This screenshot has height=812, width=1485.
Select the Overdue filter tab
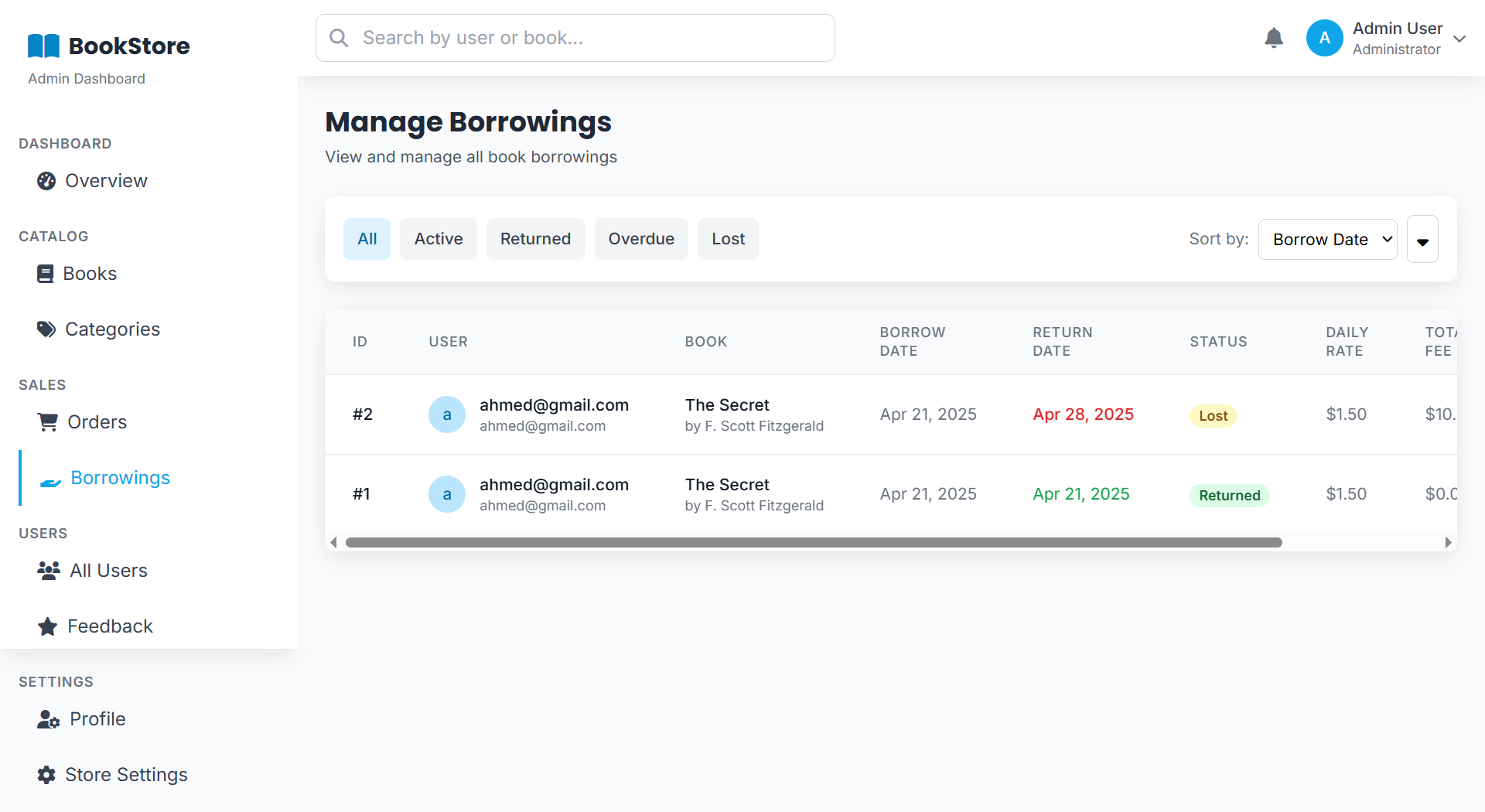640,240
